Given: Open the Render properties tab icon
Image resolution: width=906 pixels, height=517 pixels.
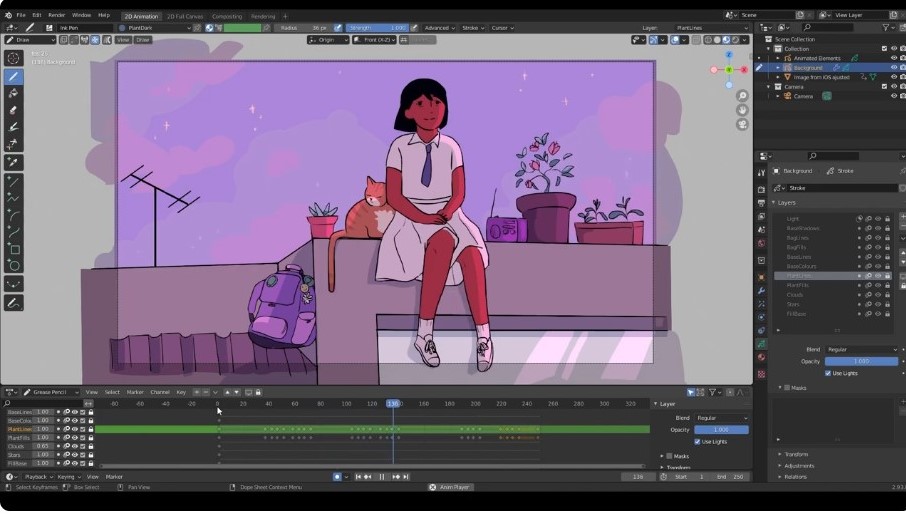Looking at the screenshot, I should tap(762, 189).
